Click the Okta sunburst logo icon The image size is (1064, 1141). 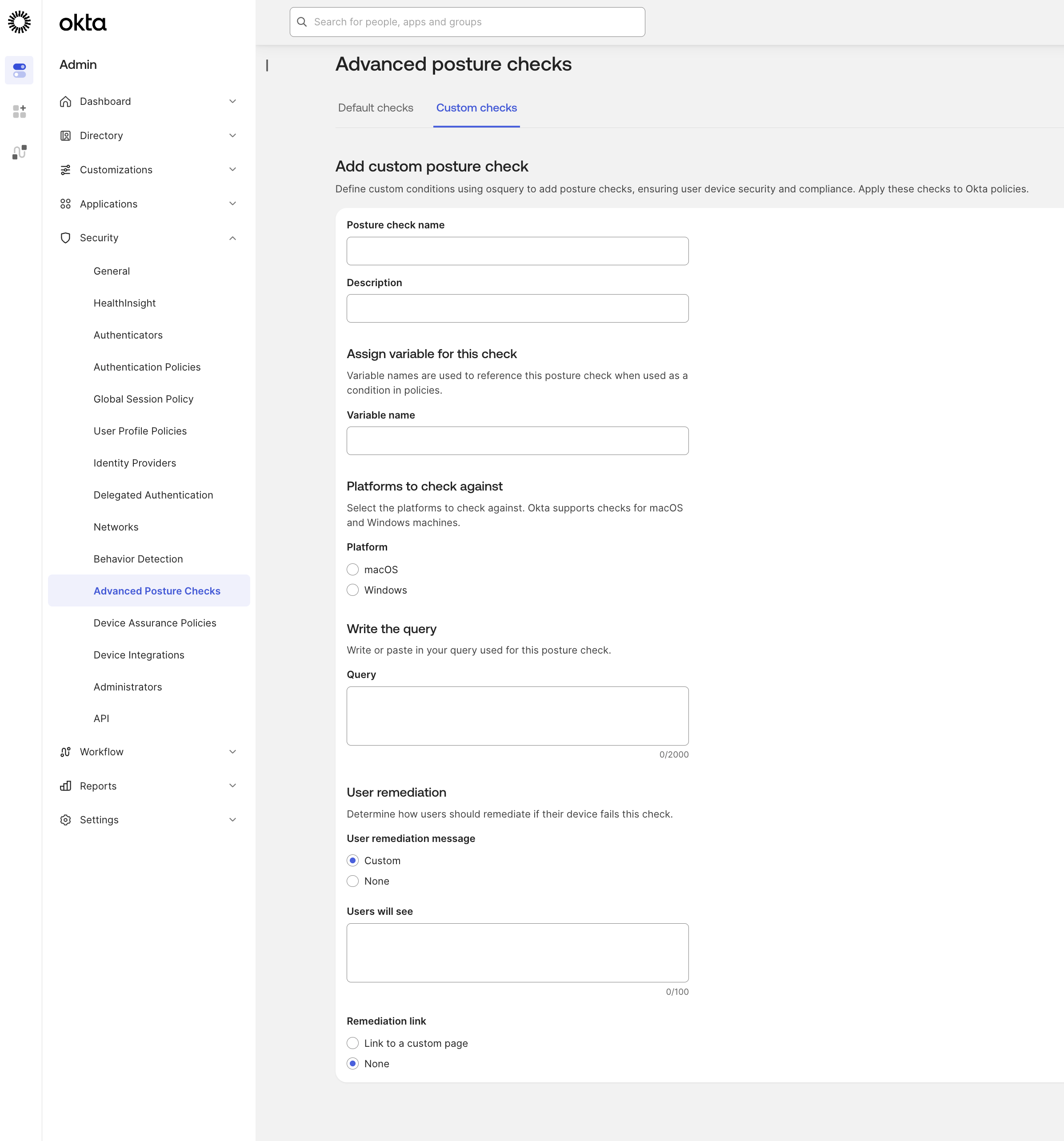(x=20, y=22)
